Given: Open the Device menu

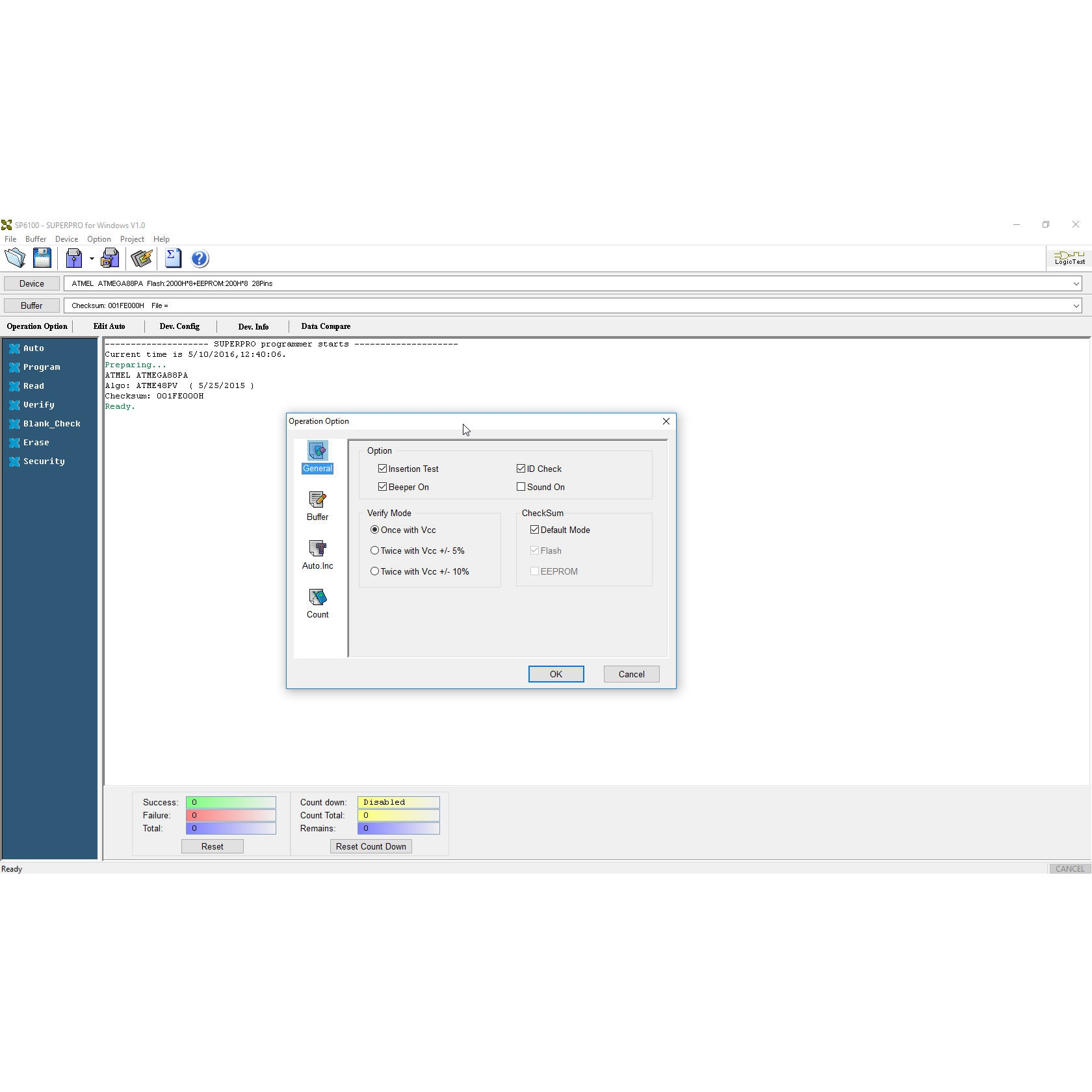Looking at the screenshot, I should 66,239.
